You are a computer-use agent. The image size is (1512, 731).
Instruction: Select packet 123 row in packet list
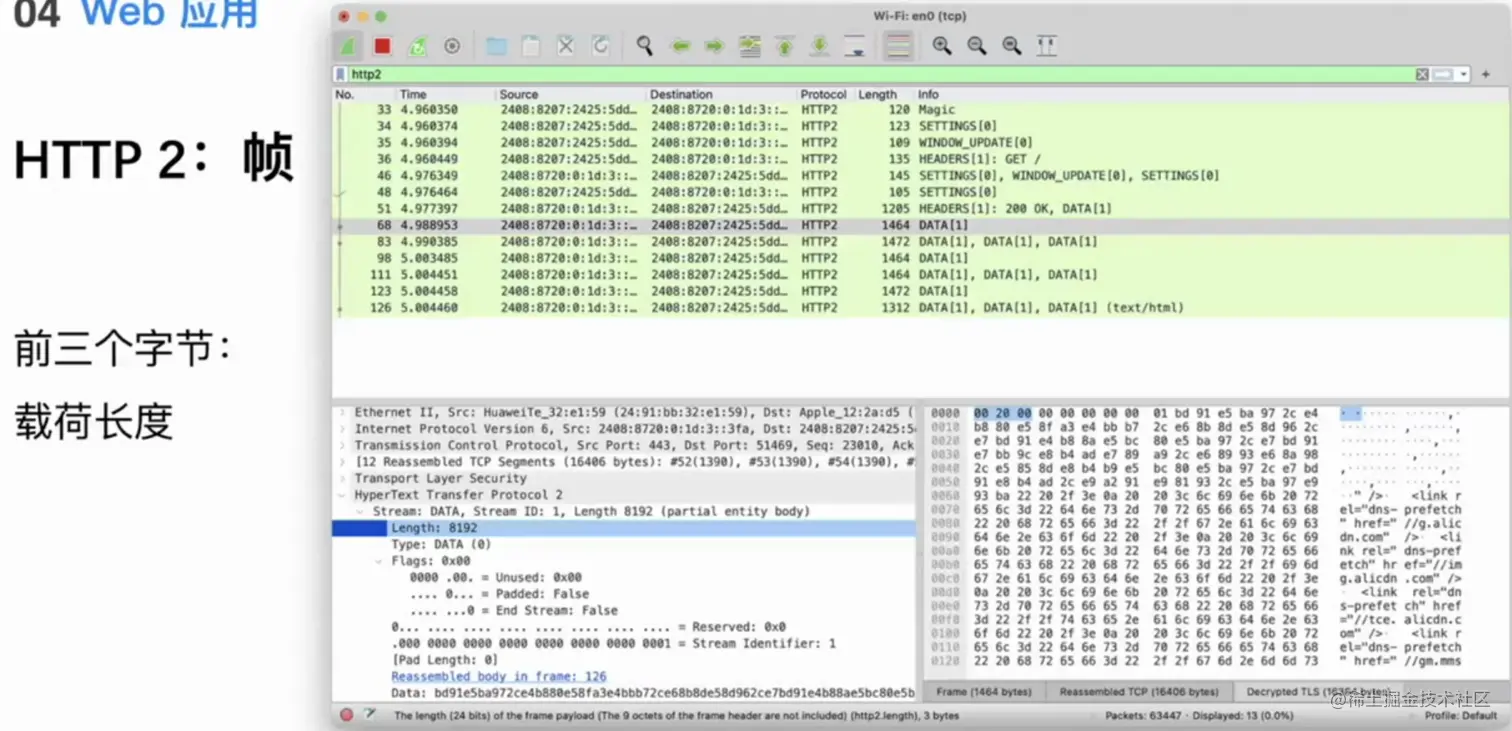tap(921, 291)
